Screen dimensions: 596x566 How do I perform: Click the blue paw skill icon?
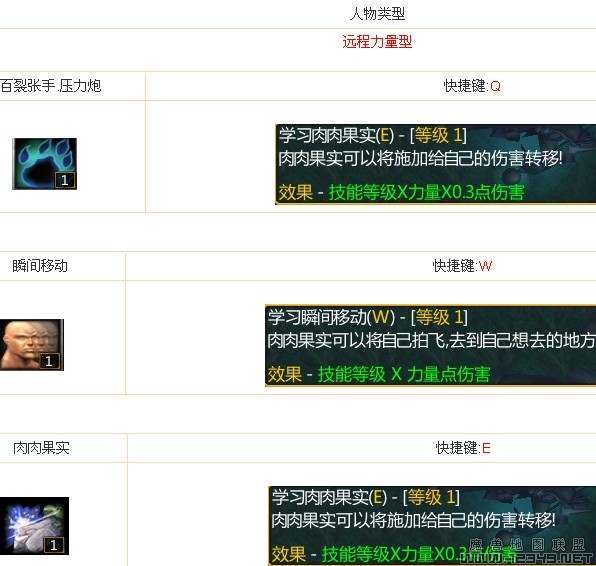pyautogui.click(x=44, y=164)
